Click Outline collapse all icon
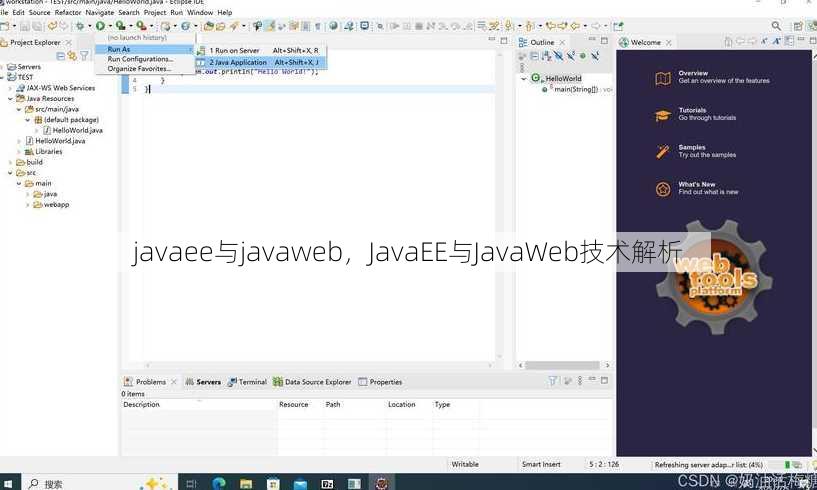817x490 pixels. pyautogui.click(x=534, y=56)
